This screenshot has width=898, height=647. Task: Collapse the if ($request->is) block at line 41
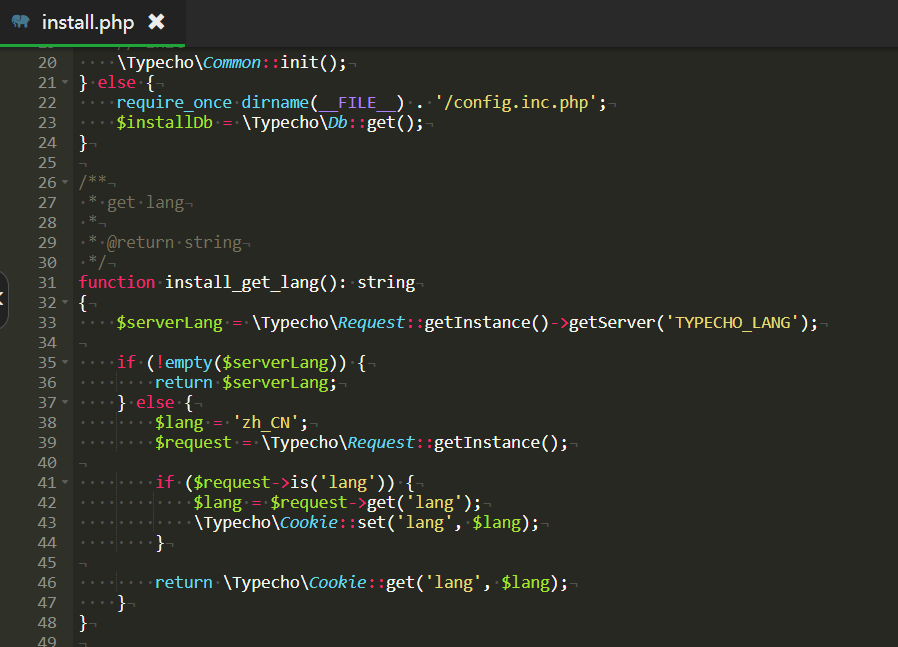[65, 482]
